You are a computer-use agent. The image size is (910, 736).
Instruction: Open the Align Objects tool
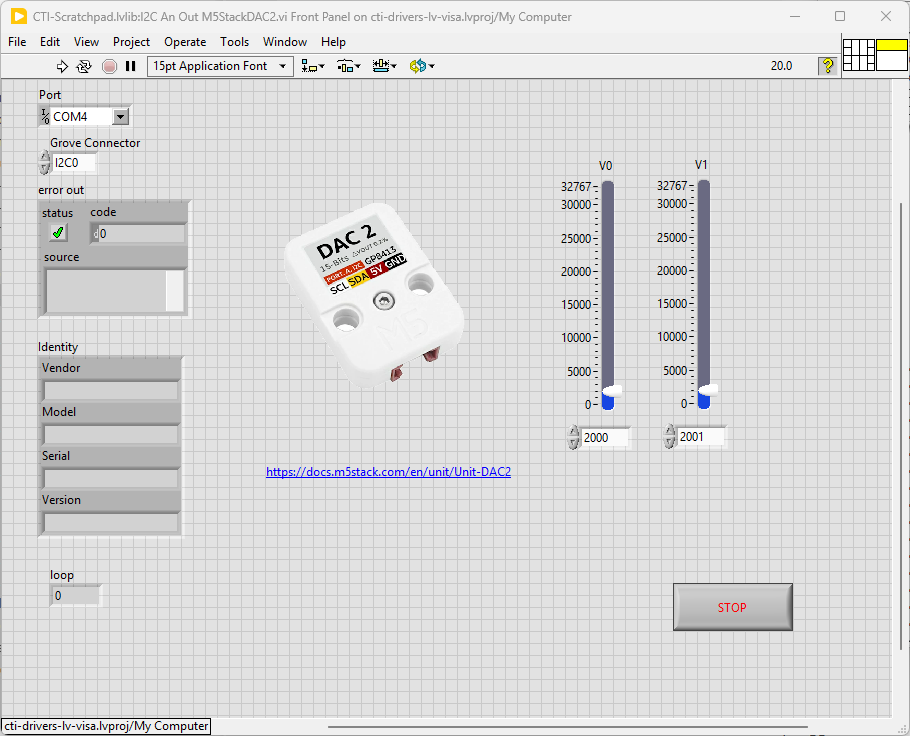tap(313, 66)
